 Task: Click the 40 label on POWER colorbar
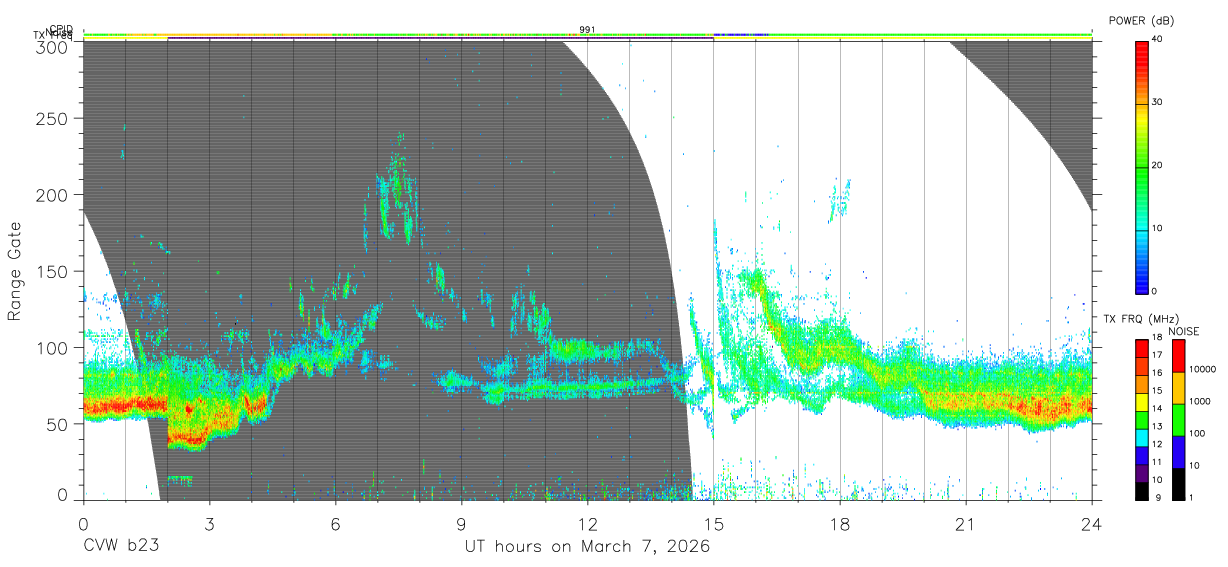(1159, 39)
